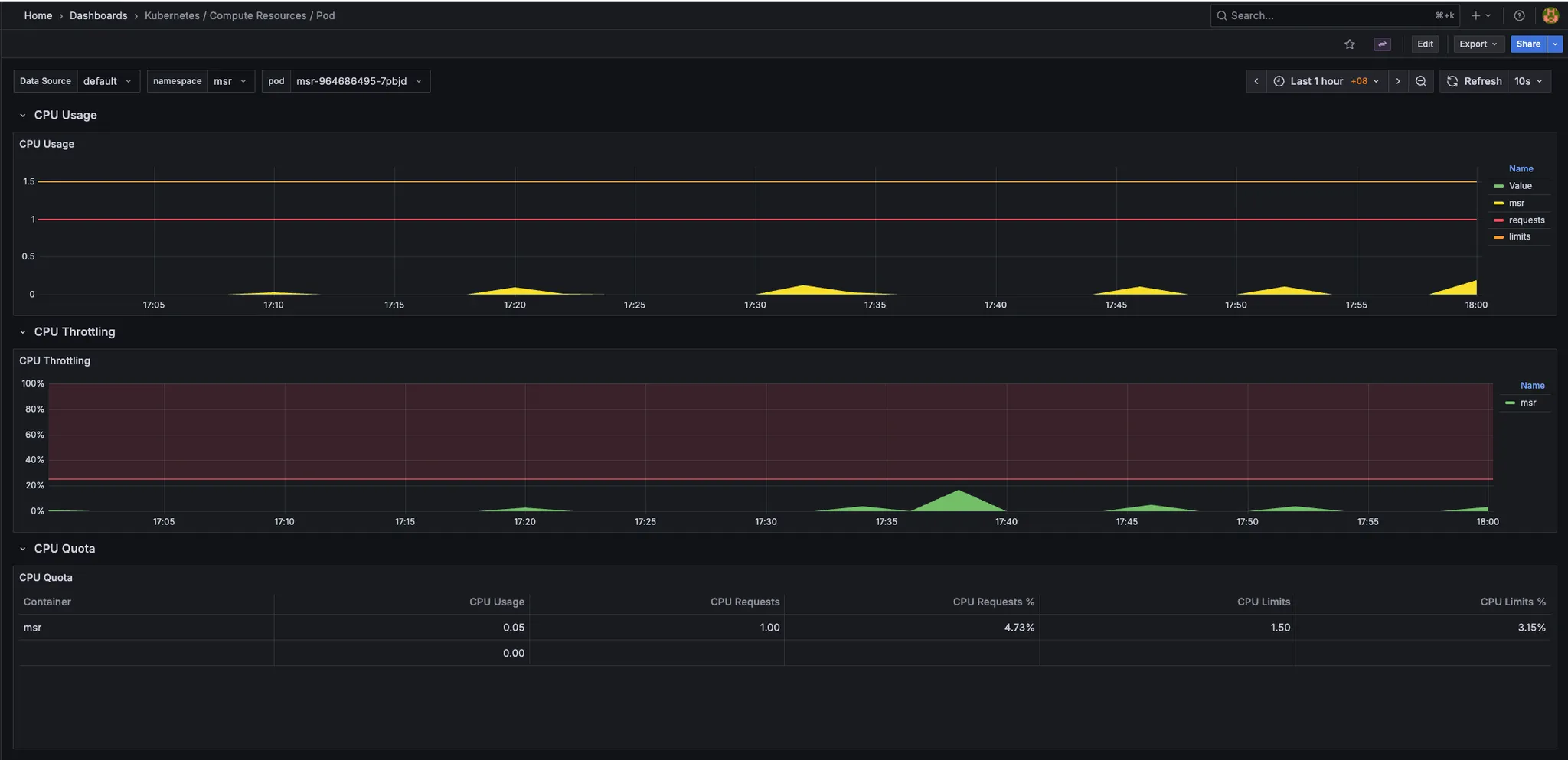Image resolution: width=1568 pixels, height=760 pixels.
Task: Change the 10s refresh interval dropdown
Action: 1527,81
